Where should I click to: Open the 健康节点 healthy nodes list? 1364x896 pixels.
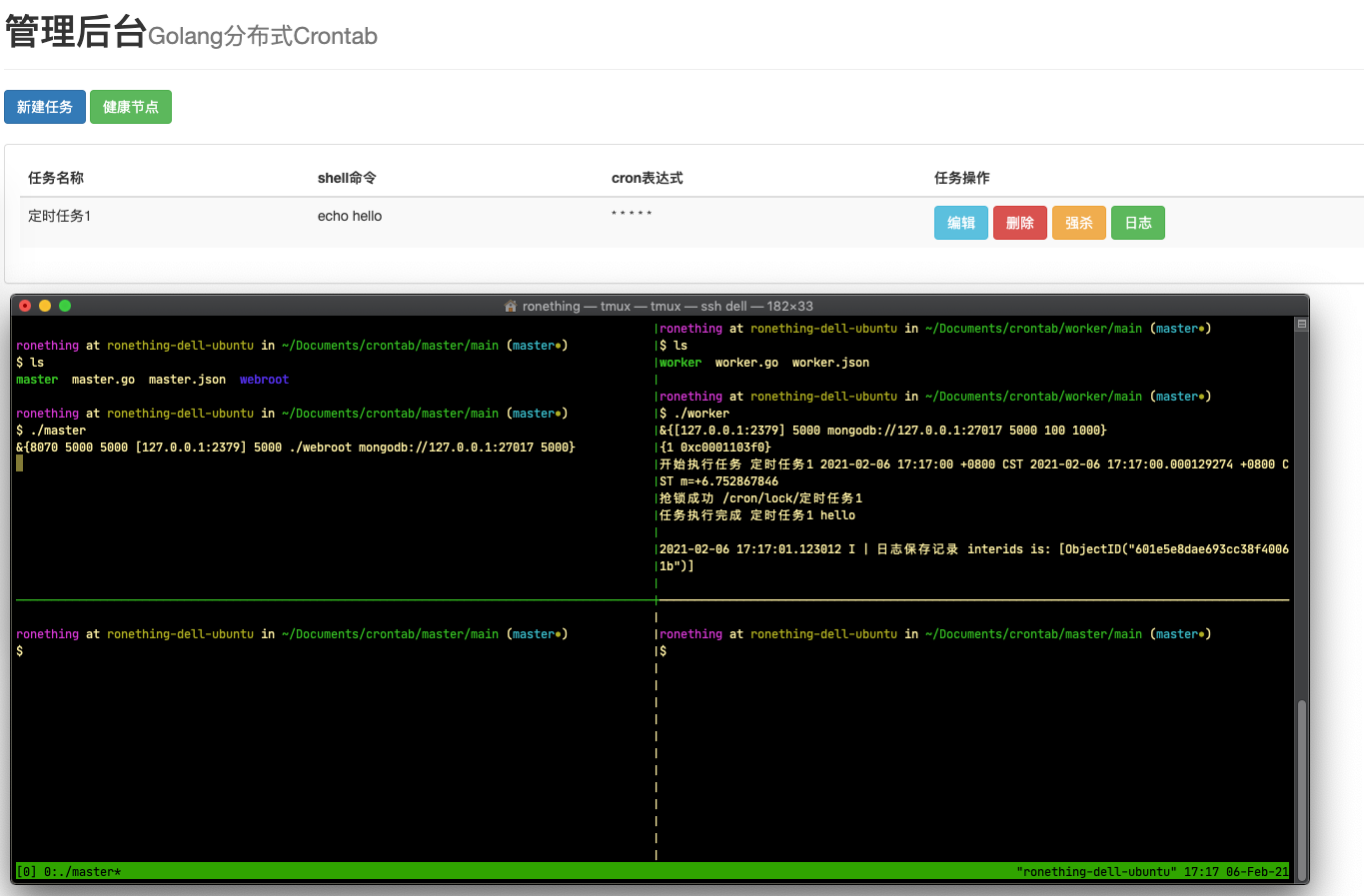coord(131,107)
